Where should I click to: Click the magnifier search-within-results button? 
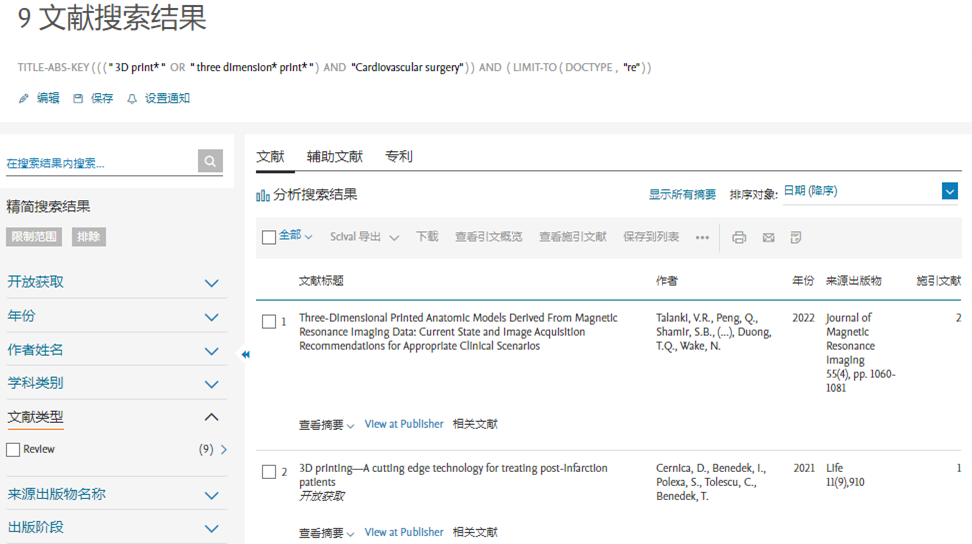coord(210,161)
